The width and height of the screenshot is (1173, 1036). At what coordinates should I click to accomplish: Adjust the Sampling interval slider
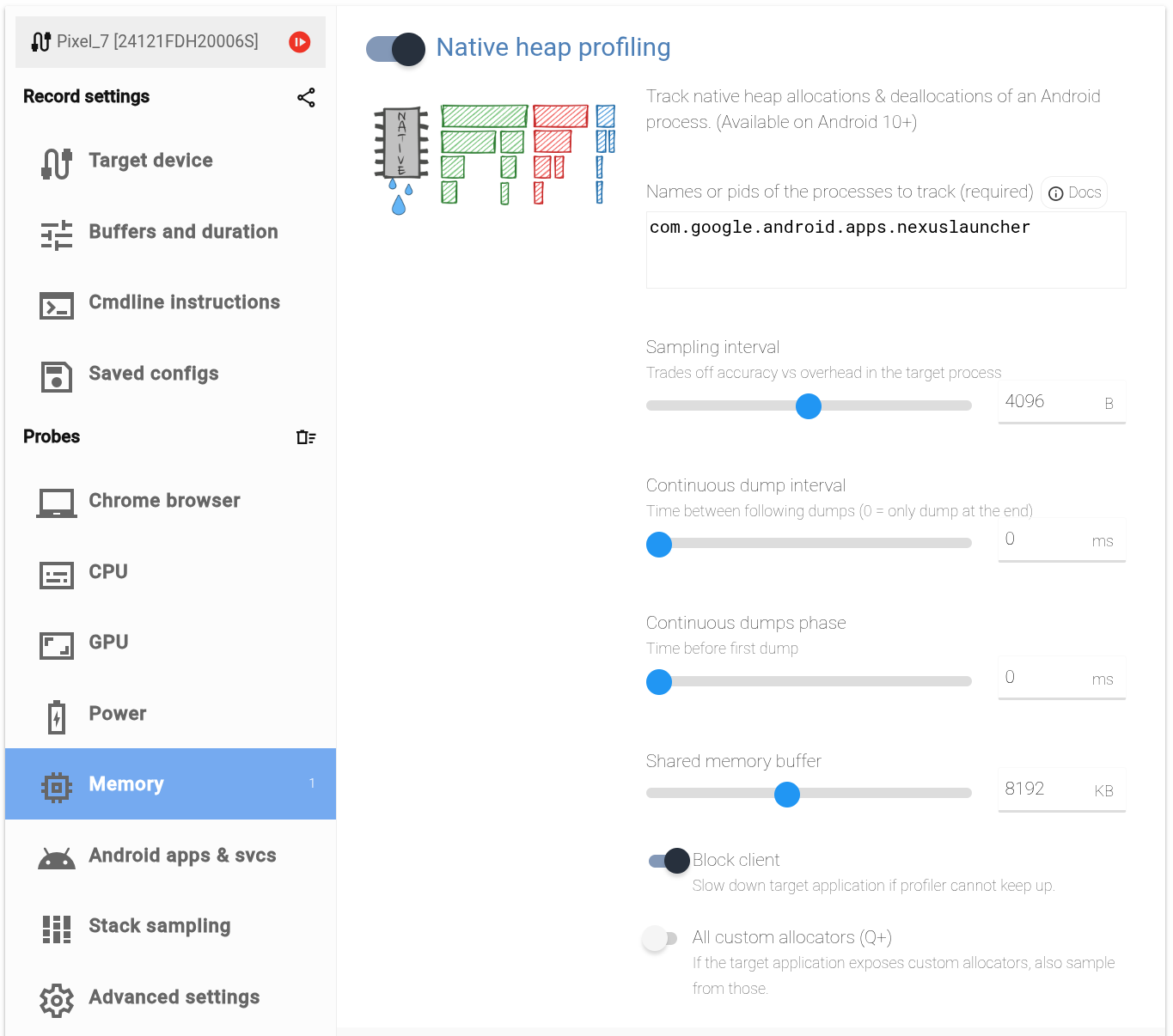point(808,405)
